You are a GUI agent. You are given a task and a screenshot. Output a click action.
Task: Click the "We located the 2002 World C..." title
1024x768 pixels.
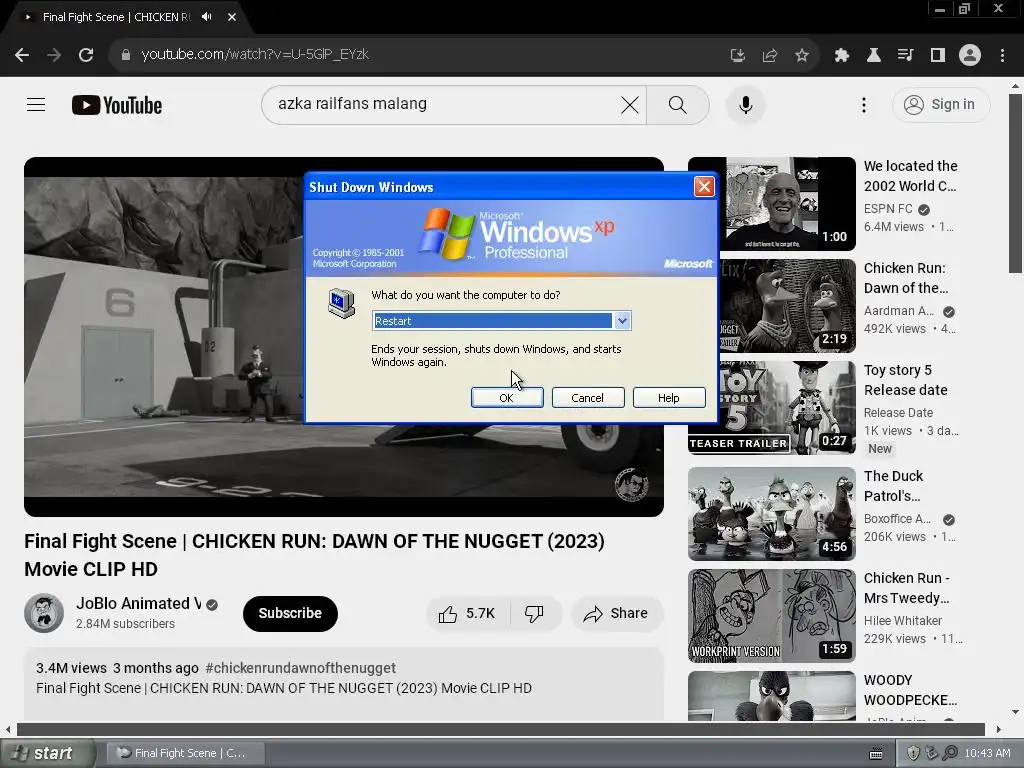point(910,176)
